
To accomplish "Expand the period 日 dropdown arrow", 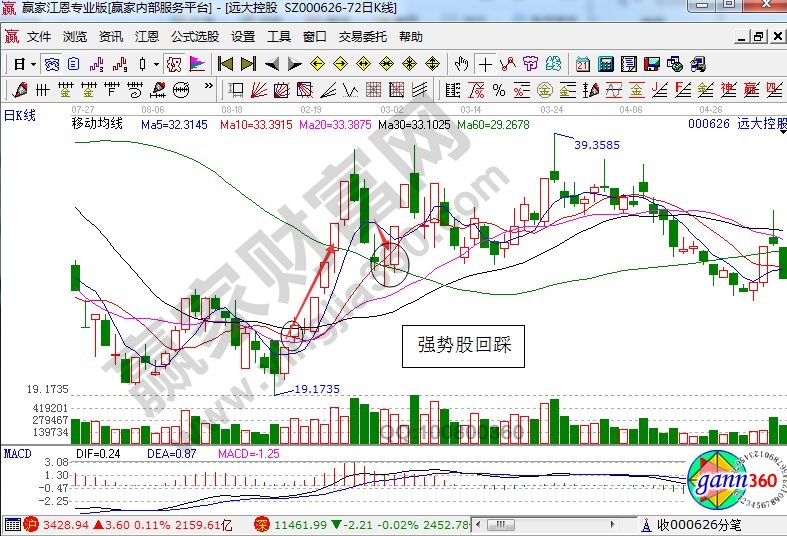I will coord(33,64).
